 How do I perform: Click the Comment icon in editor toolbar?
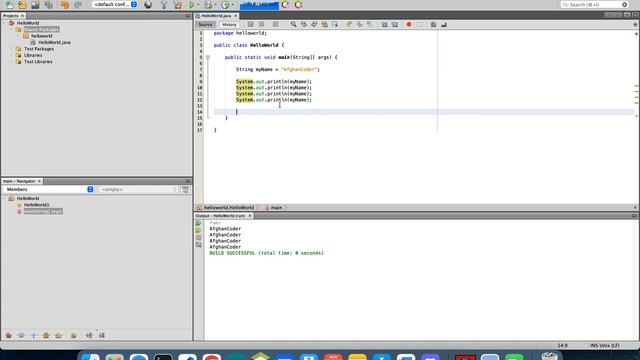(x=433, y=24)
